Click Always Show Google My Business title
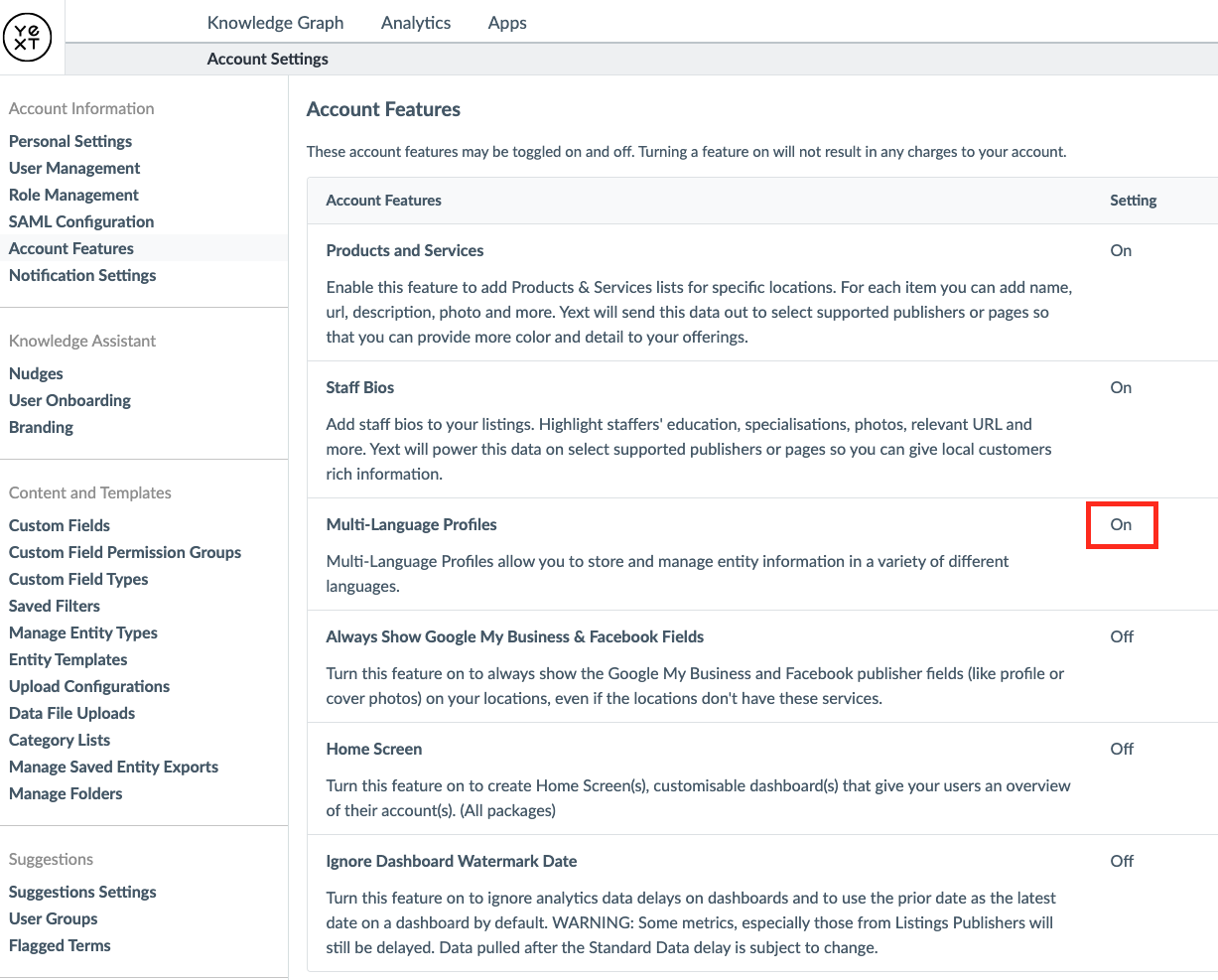This screenshot has height=980, width=1218. pos(515,636)
